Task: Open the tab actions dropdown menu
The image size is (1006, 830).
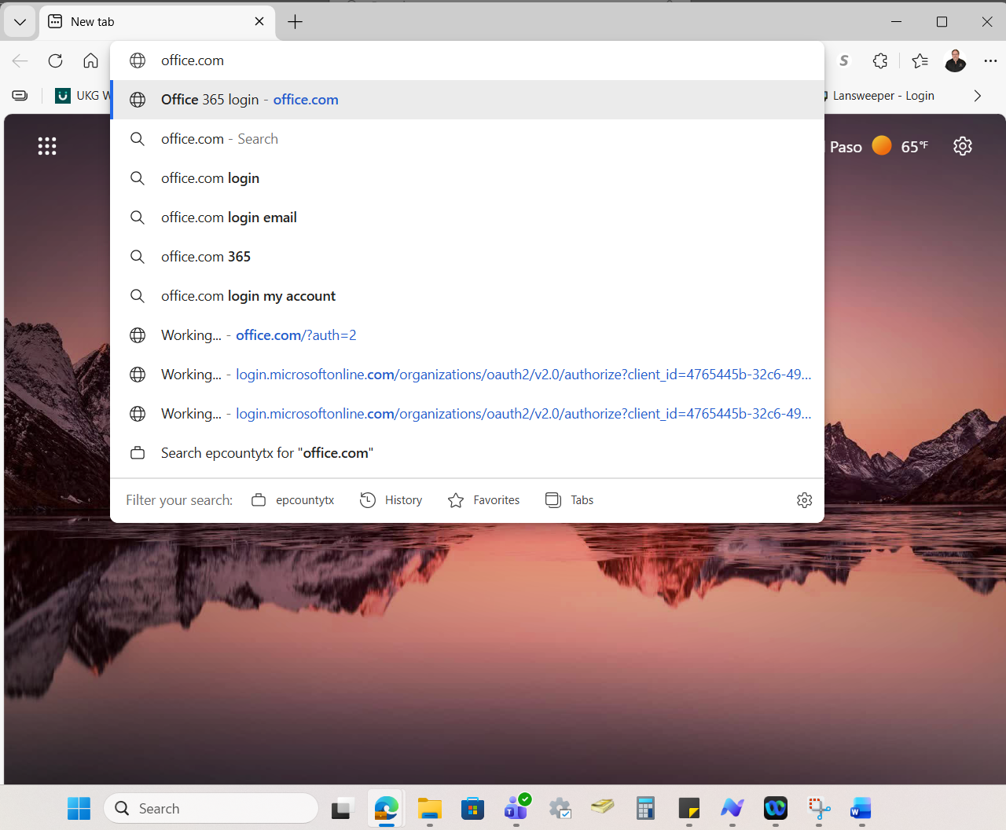Action: click(20, 22)
